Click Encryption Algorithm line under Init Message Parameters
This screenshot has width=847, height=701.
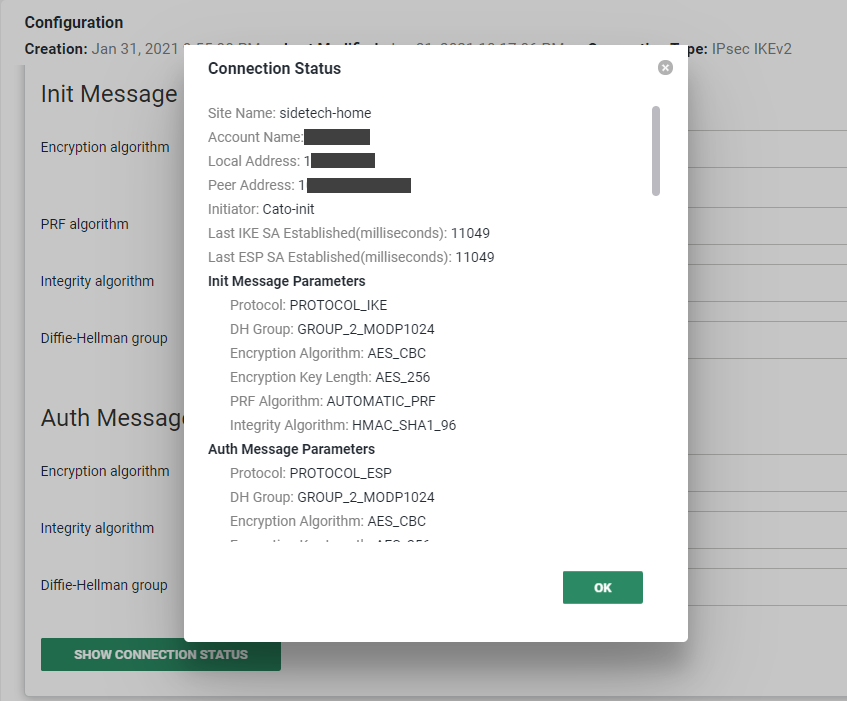[x=328, y=353]
